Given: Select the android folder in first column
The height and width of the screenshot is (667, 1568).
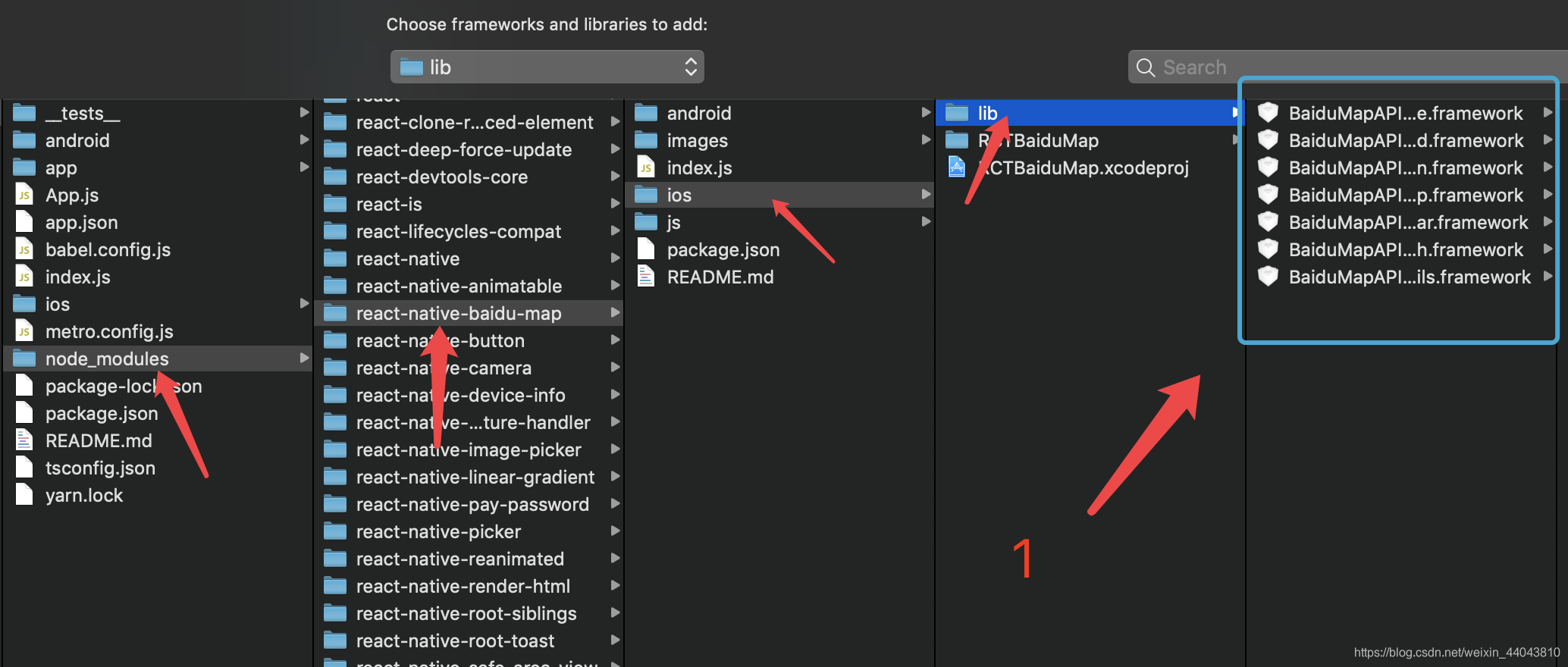Looking at the screenshot, I should pyautogui.click(x=158, y=140).
